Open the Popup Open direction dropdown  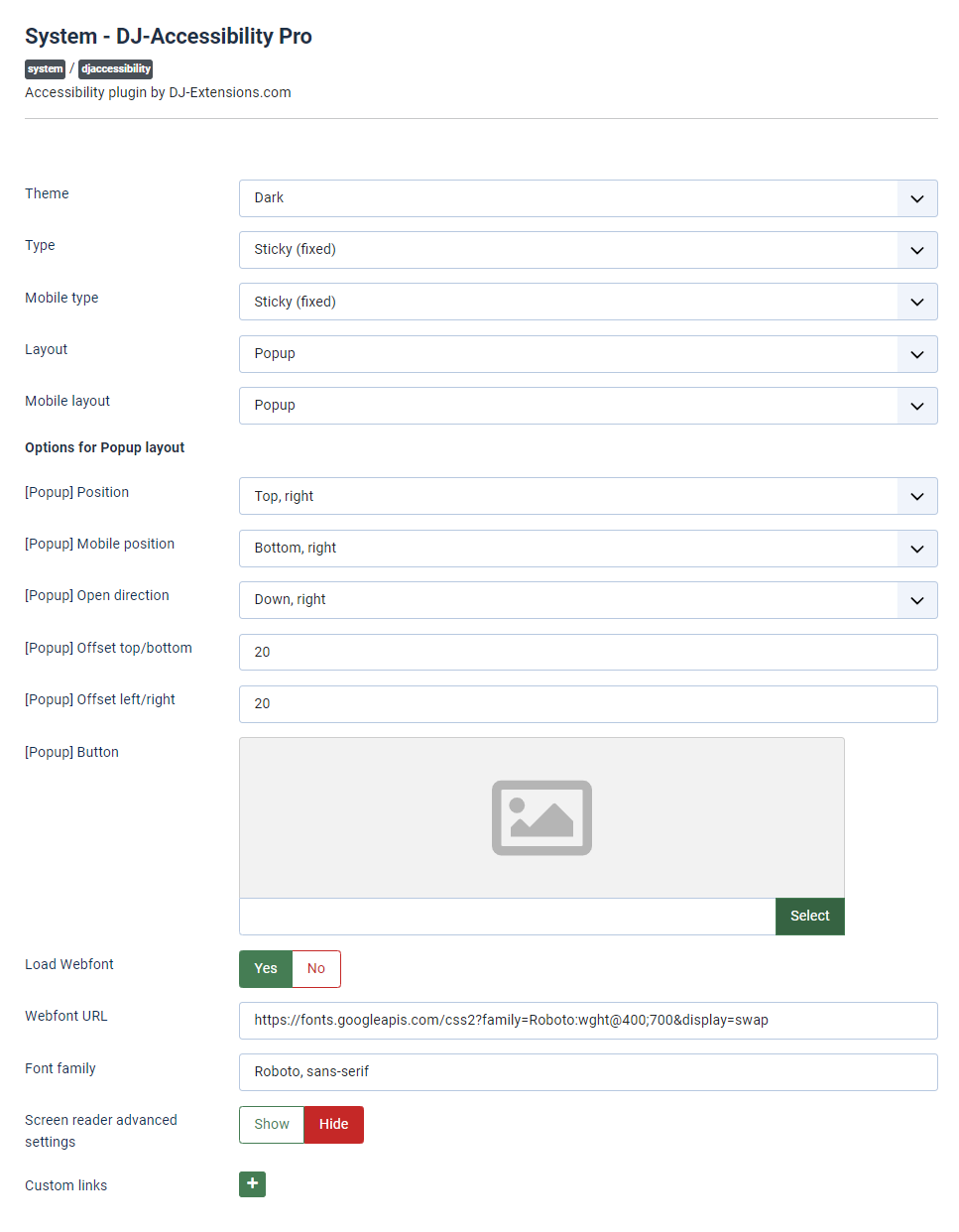(588, 600)
